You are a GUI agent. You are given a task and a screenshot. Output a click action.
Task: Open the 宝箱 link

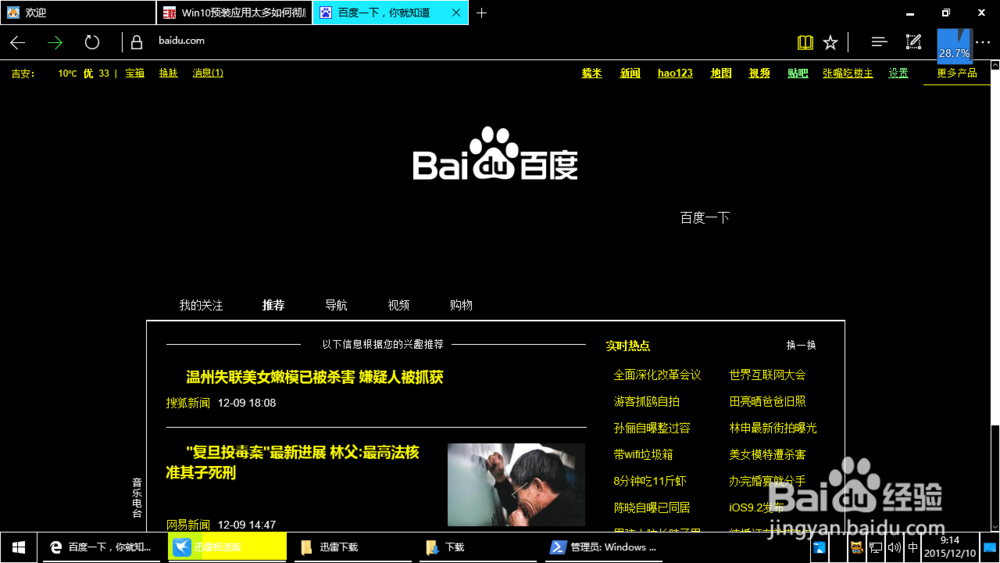[135, 73]
